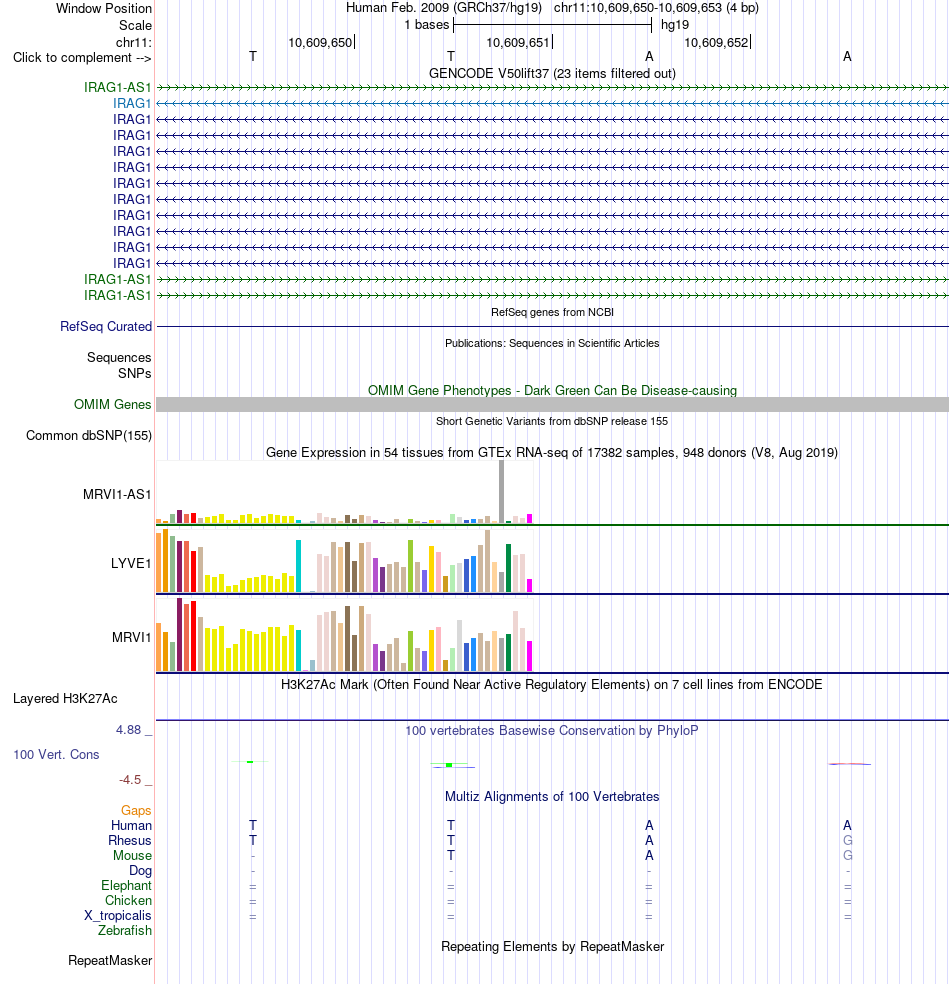950x984 pixels.
Task: Click the hg19 label beside the scale bar
Action: 675,25
